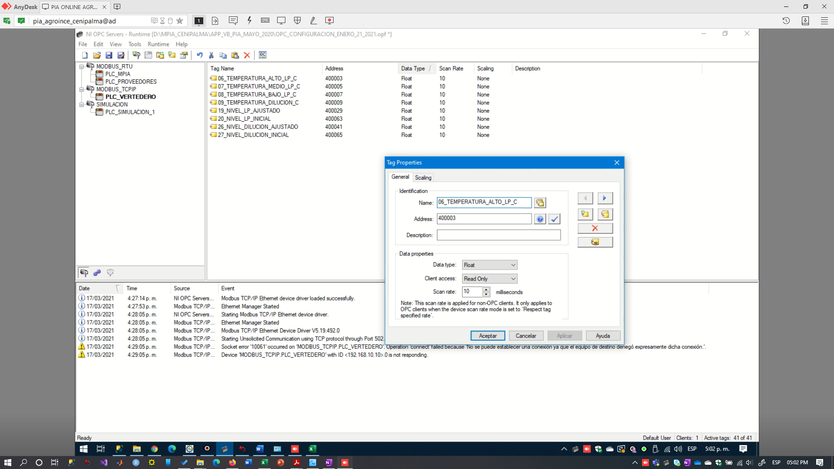This screenshot has width=834, height=469.
Task: Open the Data type dropdown
Action: coord(489,265)
